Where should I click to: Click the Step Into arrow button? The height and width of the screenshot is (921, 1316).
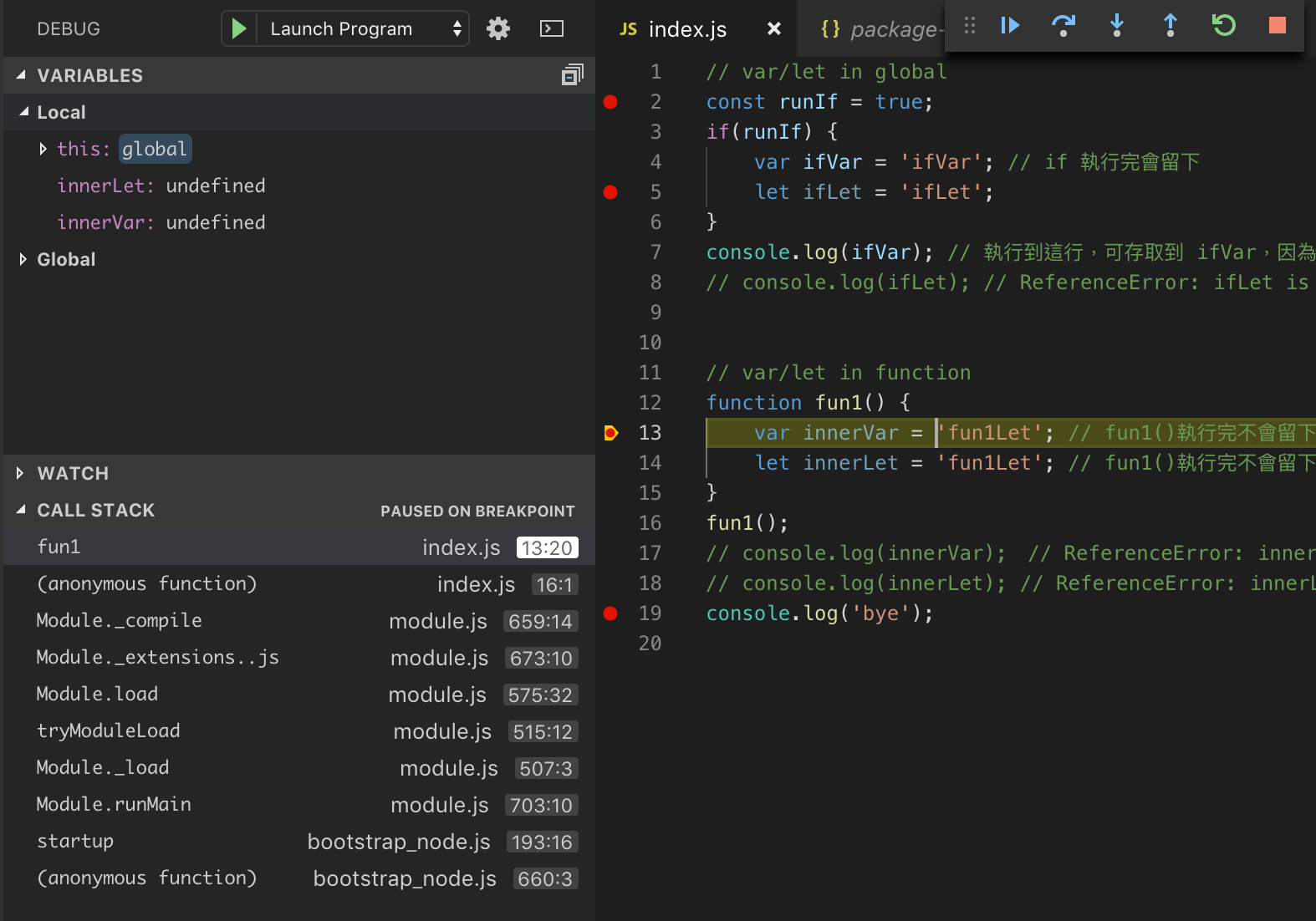(1116, 26)
